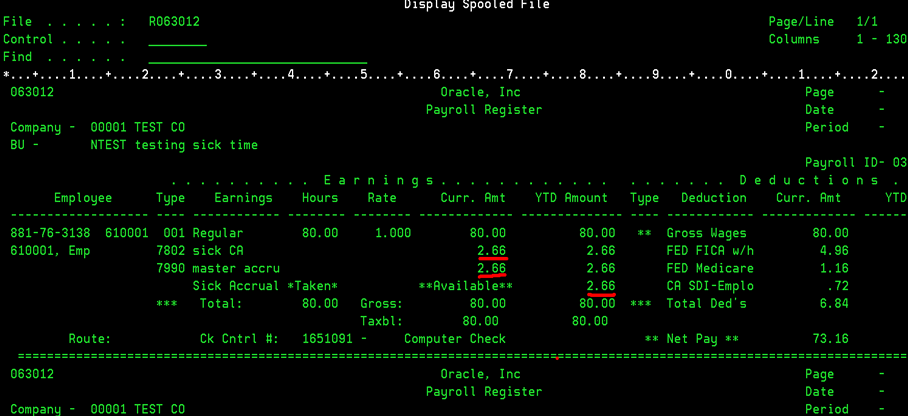Viewport: 908px width, 416px height.
Task: Select the file name R063012
Action: 174,22
